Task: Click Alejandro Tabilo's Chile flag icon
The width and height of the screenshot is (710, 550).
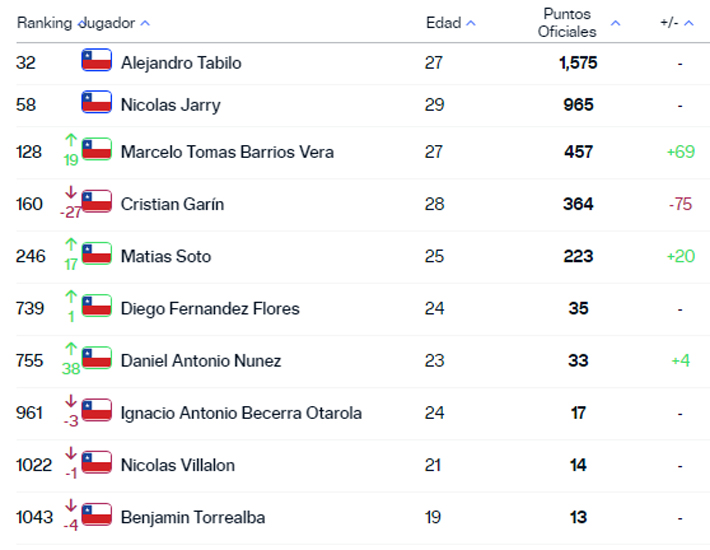Action: (x=96, y=60)
